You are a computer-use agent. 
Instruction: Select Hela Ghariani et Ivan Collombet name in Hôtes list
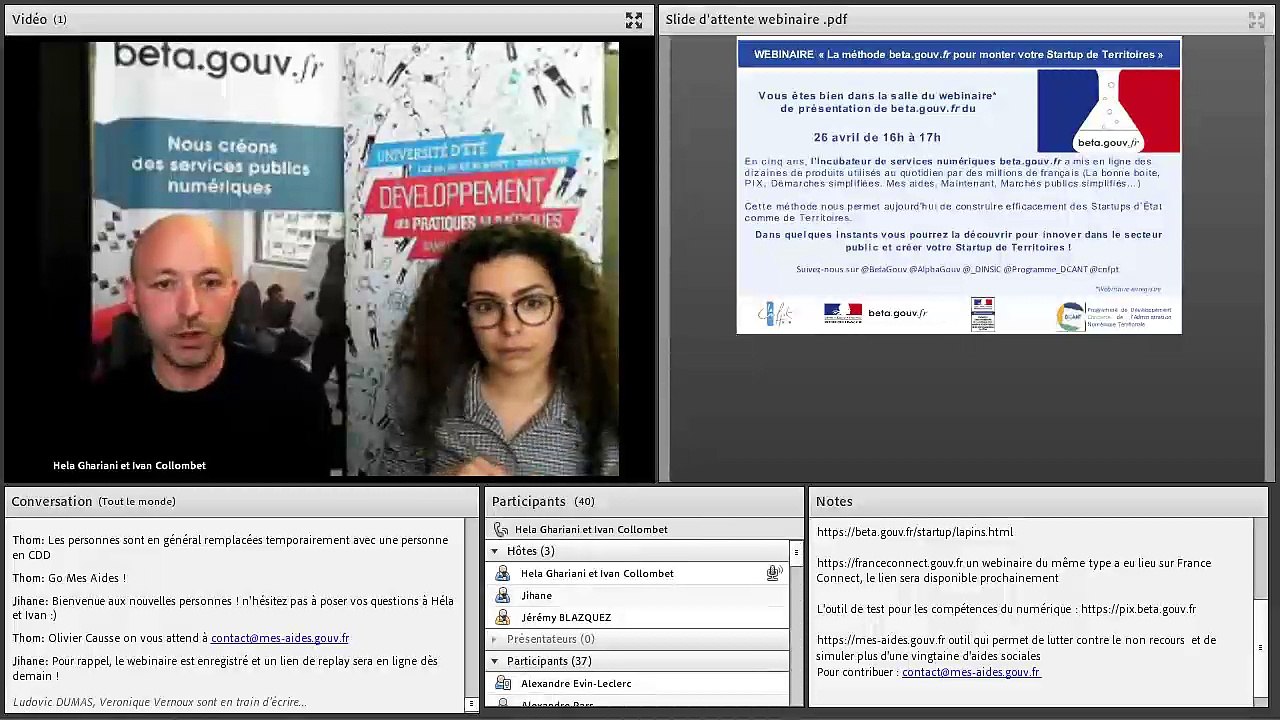click(597, 573)
